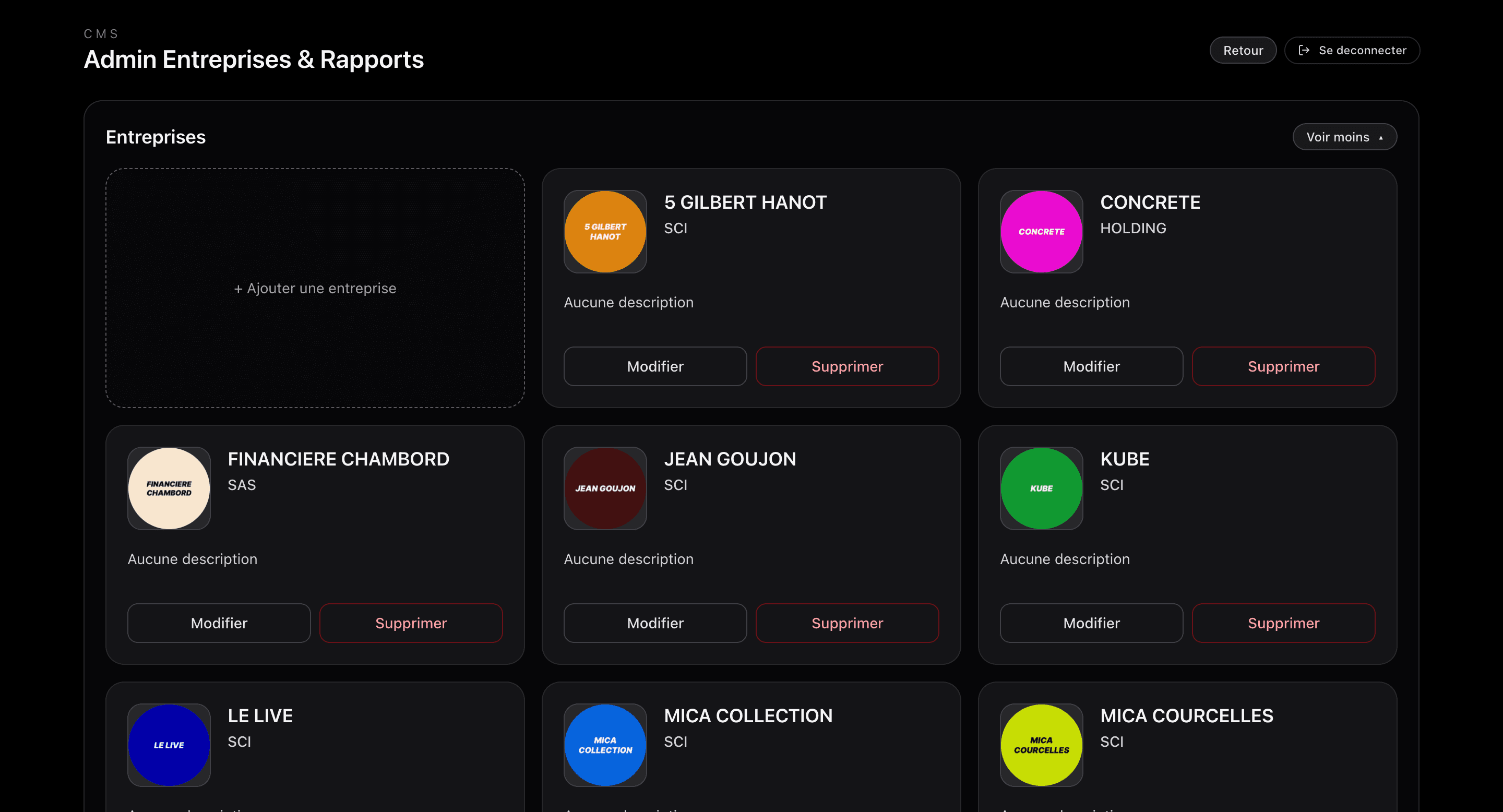Delete the 5 Gilbert Hanot company

tap(846, 366)
